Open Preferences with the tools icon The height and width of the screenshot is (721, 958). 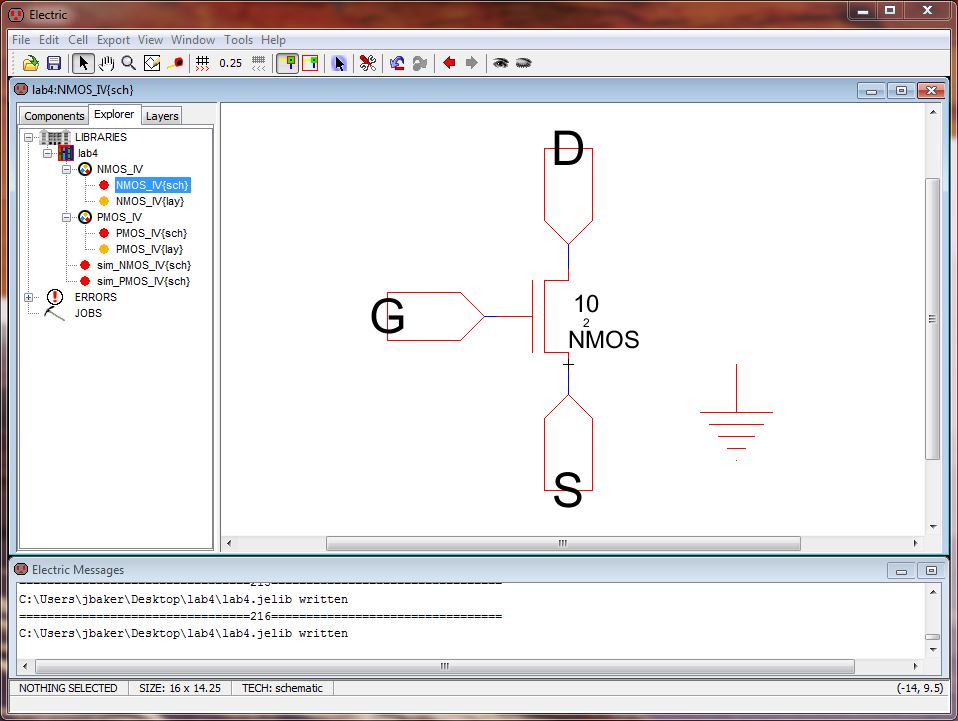click(x=367, y=63)
